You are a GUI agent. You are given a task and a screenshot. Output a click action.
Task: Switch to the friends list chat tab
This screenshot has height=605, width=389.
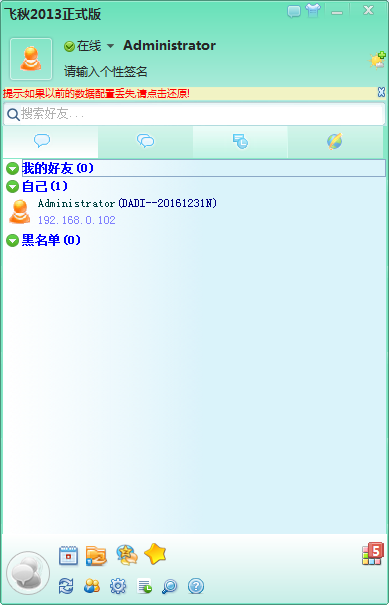[x=51, y=141]
